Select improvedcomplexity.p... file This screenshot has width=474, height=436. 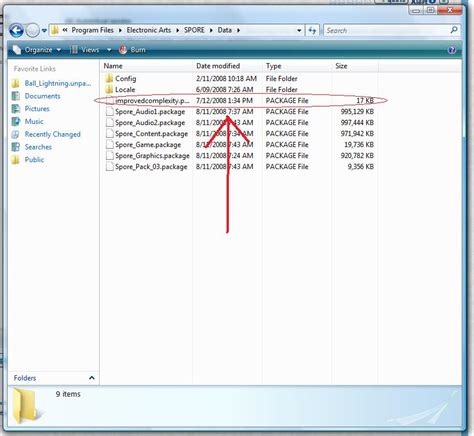click(152, 101)
